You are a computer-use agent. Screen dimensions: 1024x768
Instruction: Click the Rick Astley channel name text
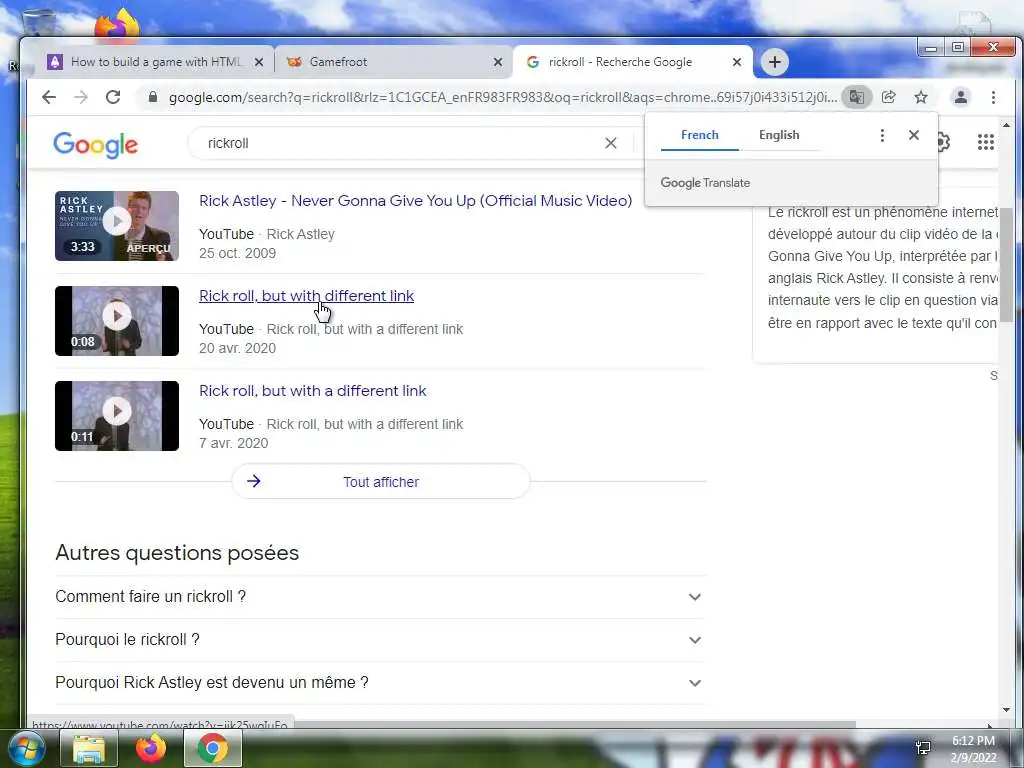pos(300,234)
